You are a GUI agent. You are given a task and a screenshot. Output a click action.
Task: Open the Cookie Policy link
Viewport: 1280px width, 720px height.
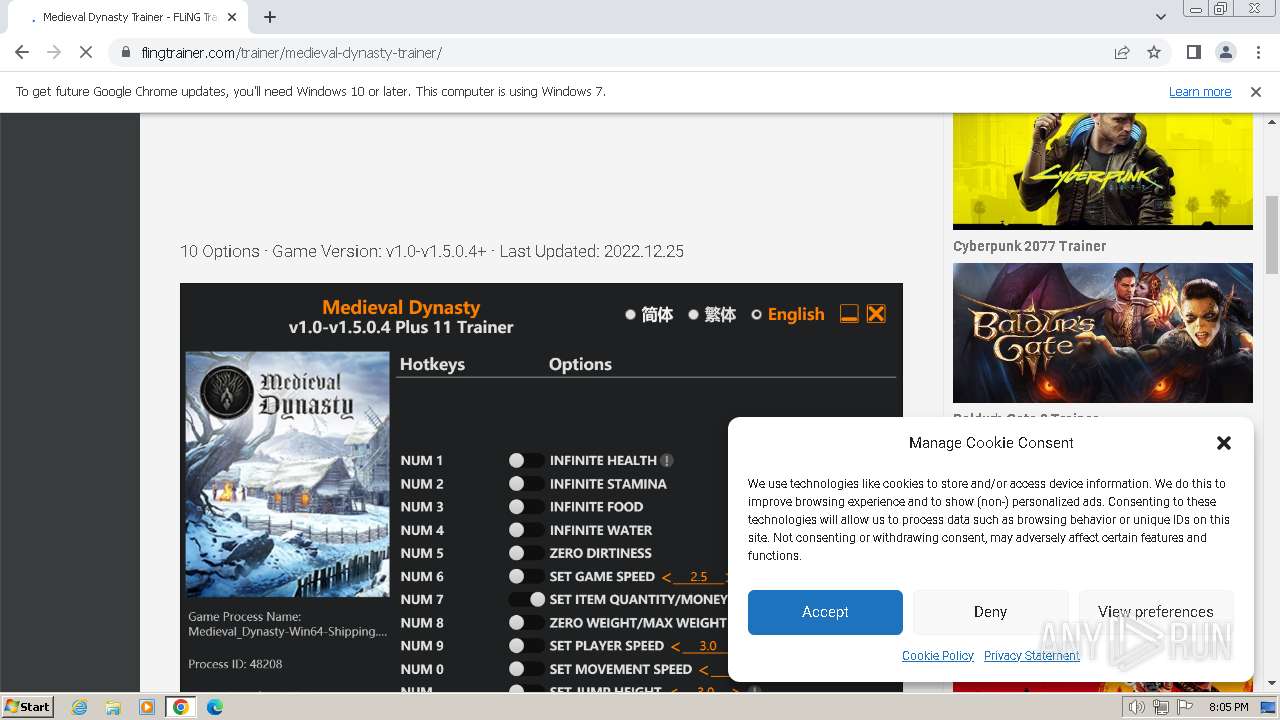tap(938, 656)
